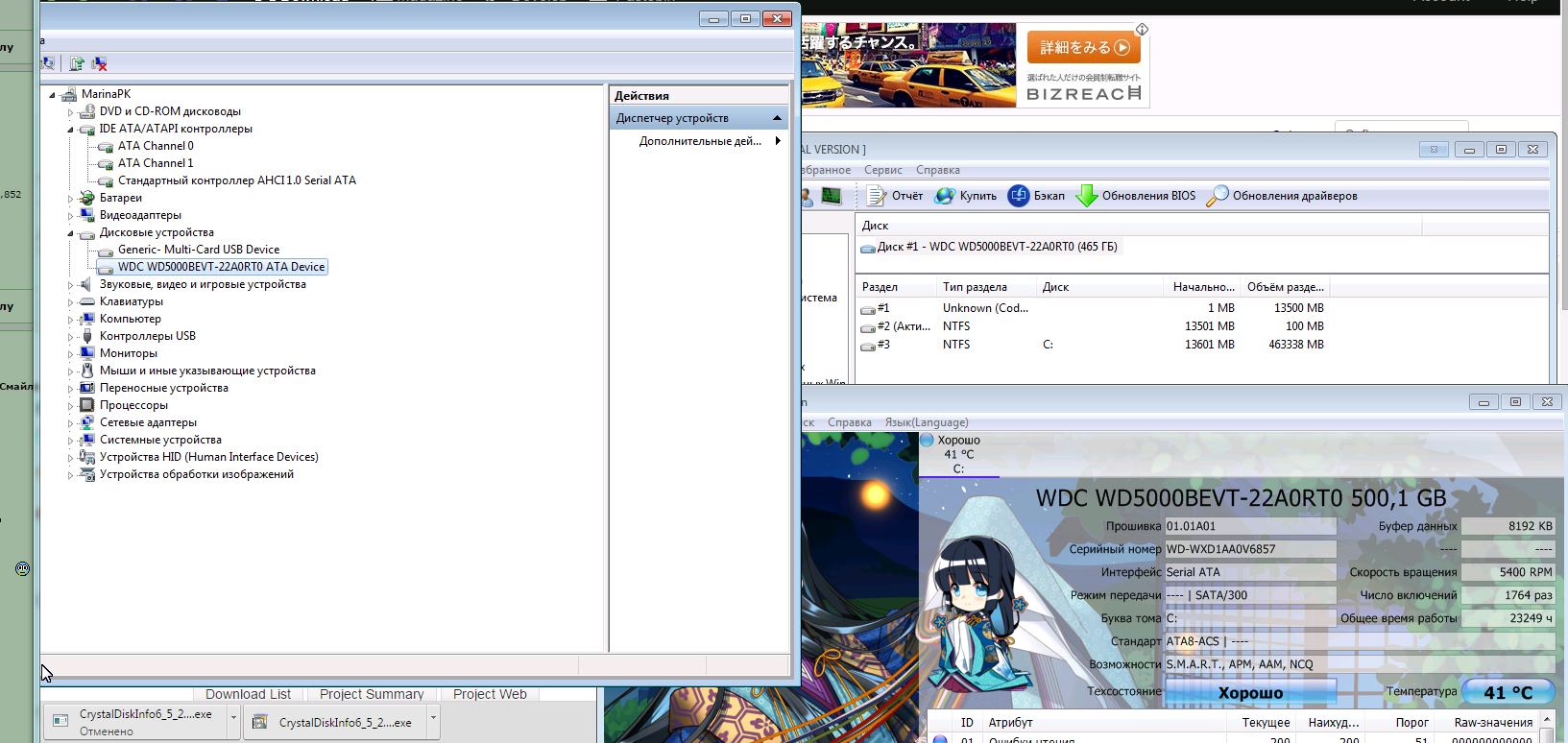Click the firmware field 01.01A01
Viewport: 1568px width, 743px height.
click(x=1250, y=526)
